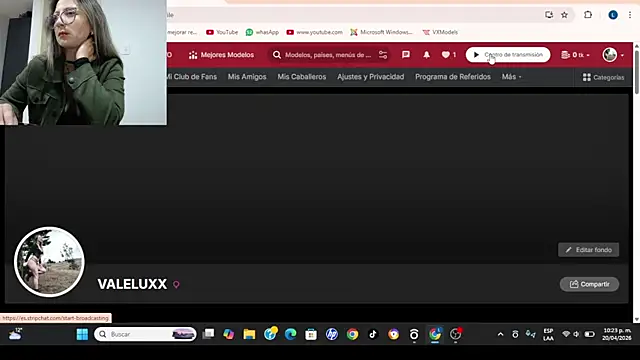Click Editar fondo button
This screenshot has height=360, width=640.
point(588,250)
